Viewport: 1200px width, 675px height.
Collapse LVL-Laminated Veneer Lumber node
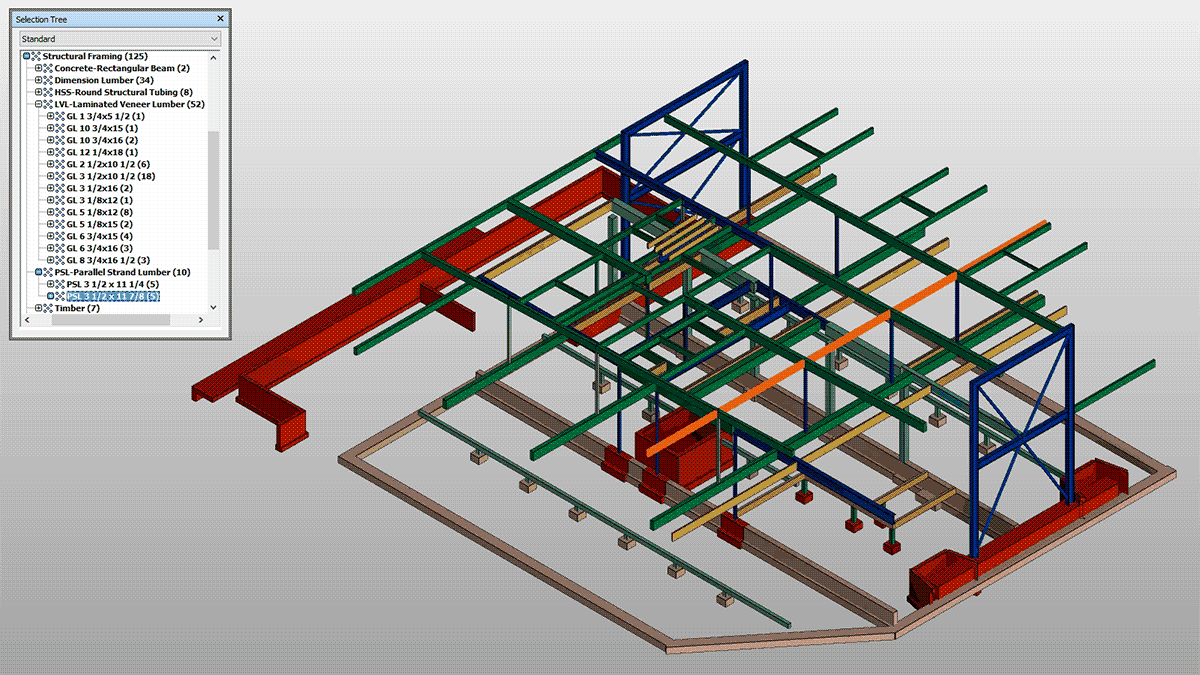tap(39, 104)
